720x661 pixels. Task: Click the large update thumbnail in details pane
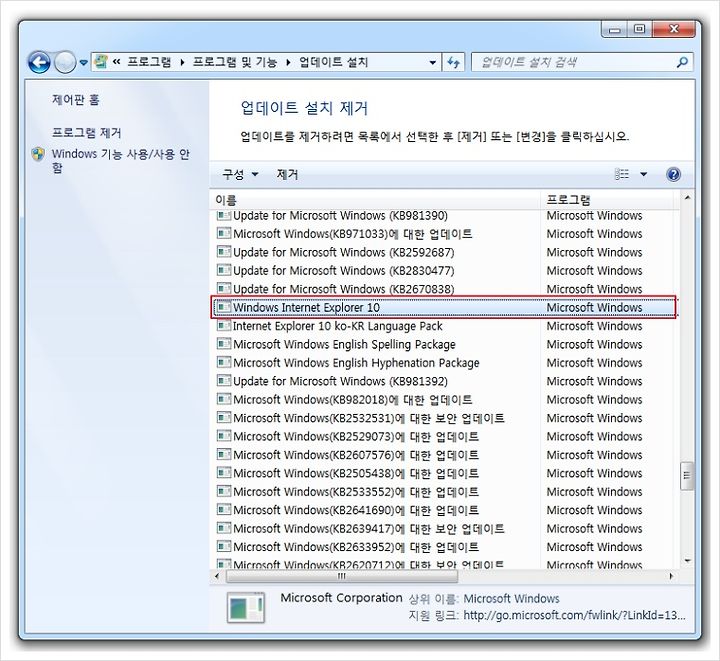coord(246,608)
